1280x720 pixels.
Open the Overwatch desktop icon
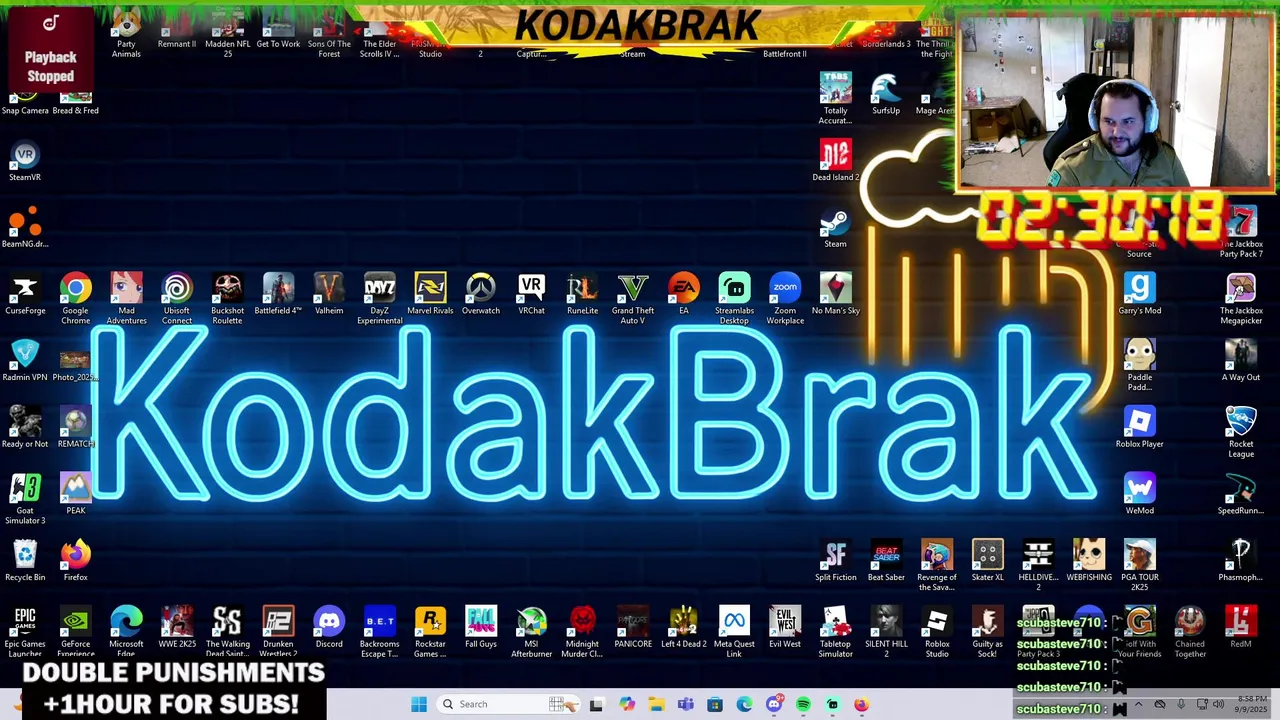point(481,295)
